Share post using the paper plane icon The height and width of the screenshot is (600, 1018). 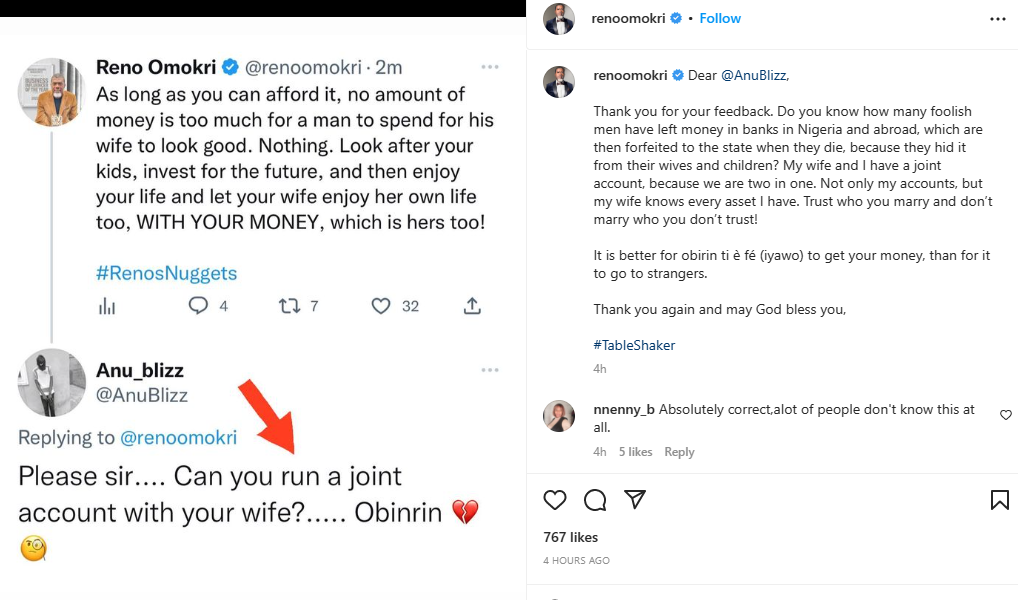click(634, 499)
